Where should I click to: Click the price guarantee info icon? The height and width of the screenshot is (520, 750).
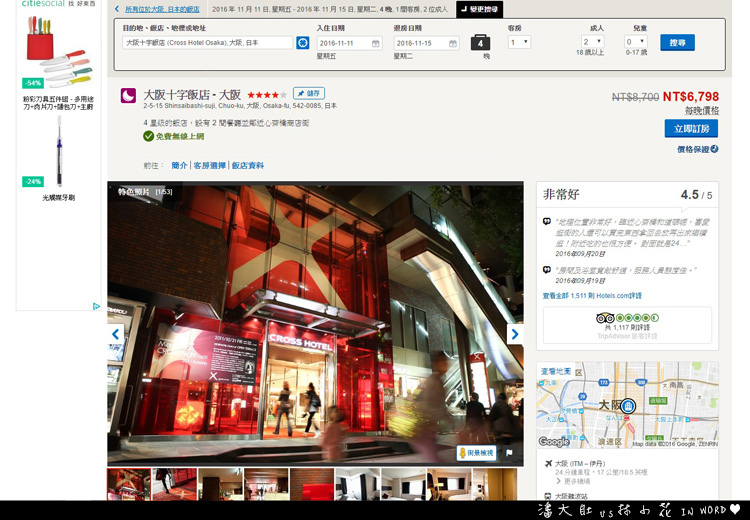(714, 149)
